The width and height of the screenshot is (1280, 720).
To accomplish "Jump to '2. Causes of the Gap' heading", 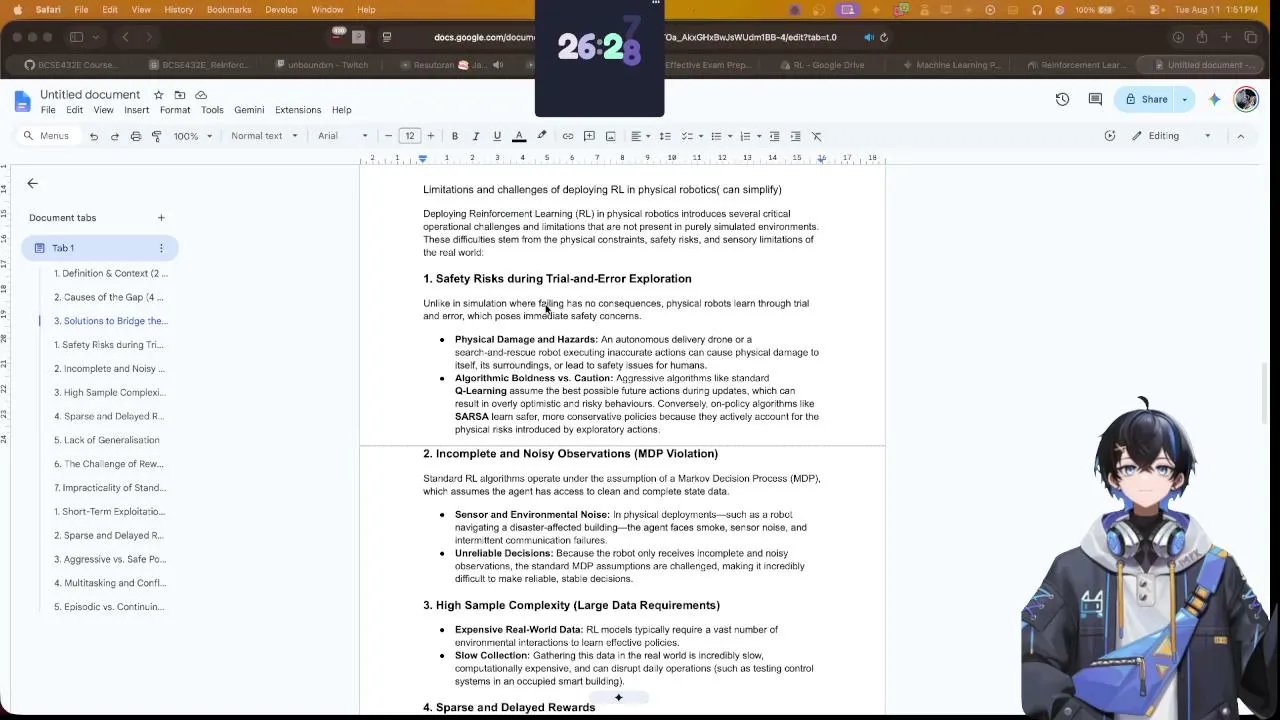I will (x=108, y=297).
